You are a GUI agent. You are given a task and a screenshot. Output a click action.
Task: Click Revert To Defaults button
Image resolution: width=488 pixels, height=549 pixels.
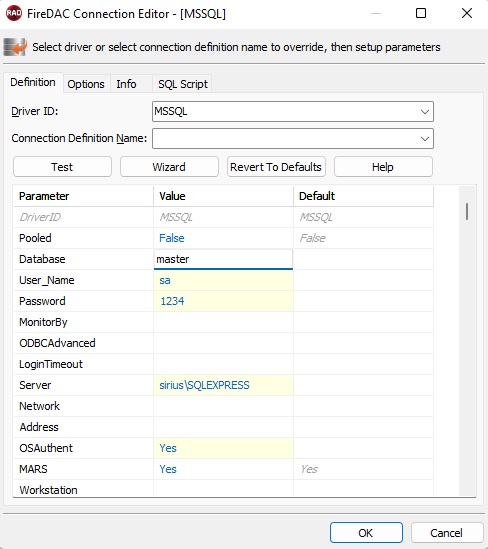click(x=276, y=167)
